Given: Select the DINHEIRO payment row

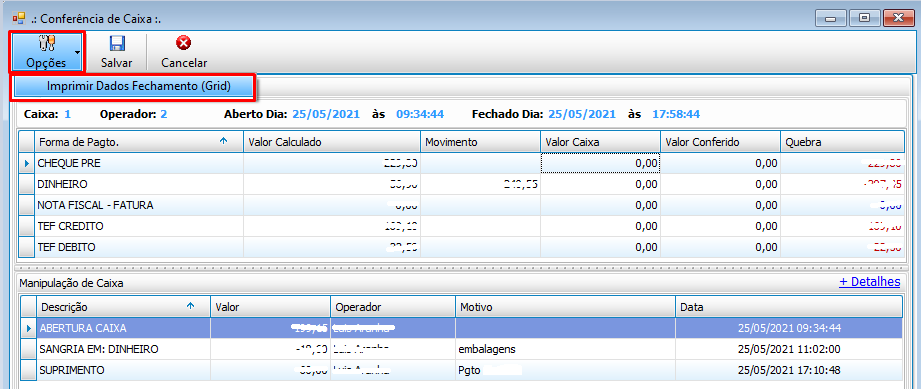Looking at the screenshot, I should point(461,184).
